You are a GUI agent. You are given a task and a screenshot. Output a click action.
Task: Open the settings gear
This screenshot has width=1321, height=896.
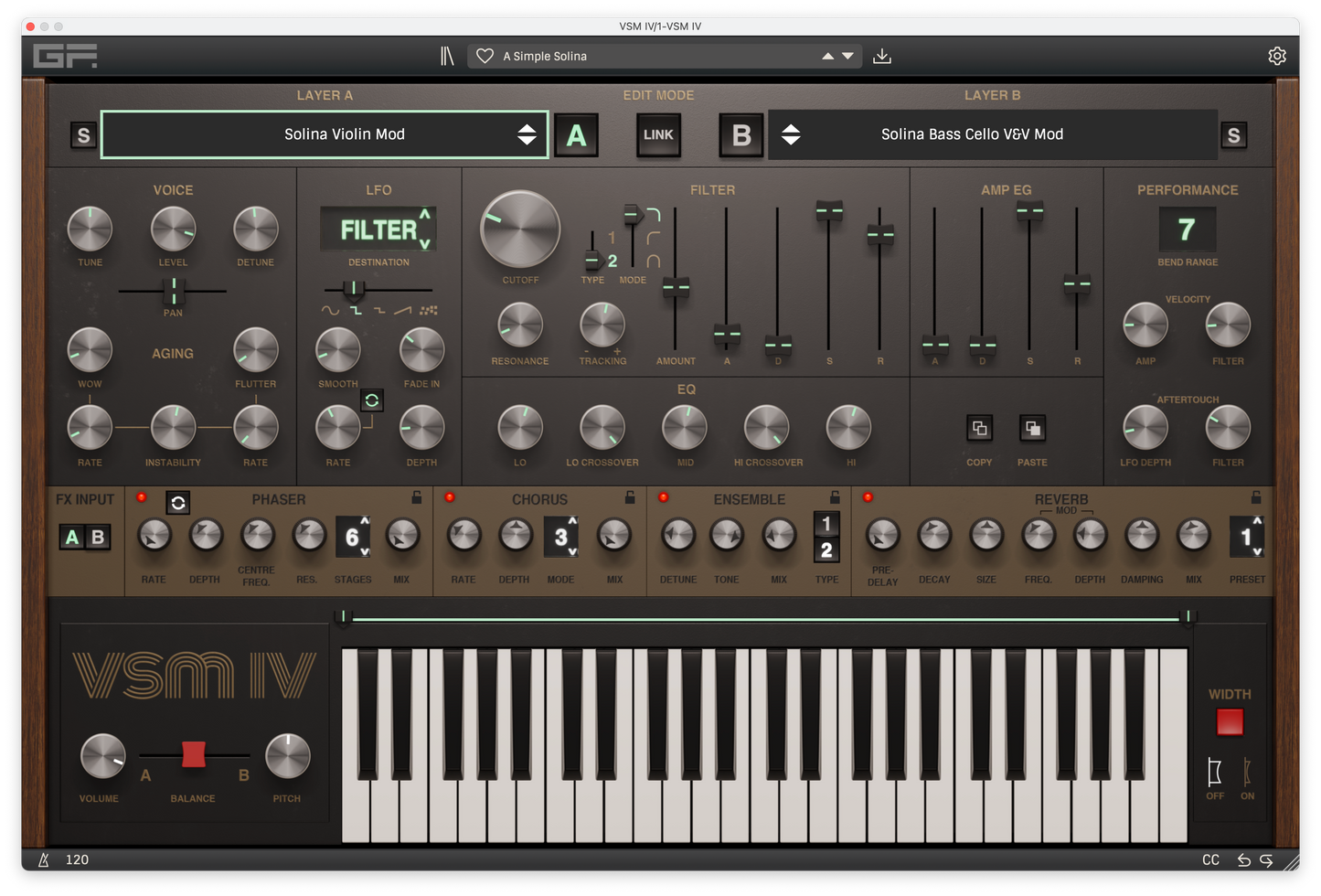tap(1276, 56)
